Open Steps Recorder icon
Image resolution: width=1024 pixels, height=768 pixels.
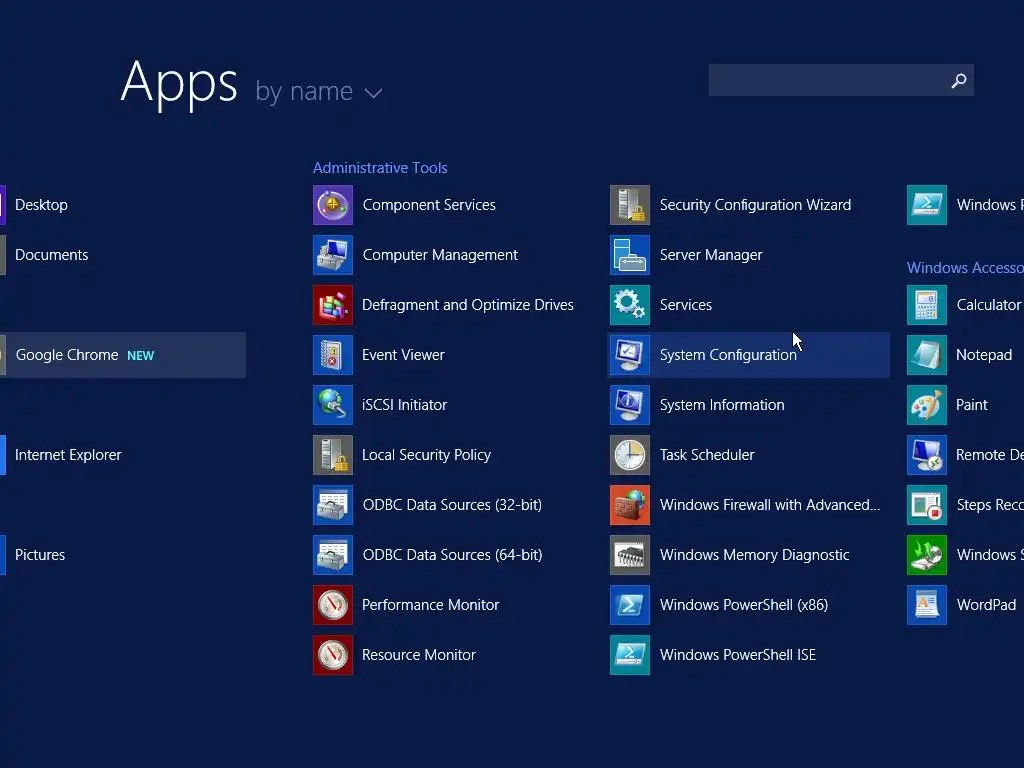pos(927,505)
